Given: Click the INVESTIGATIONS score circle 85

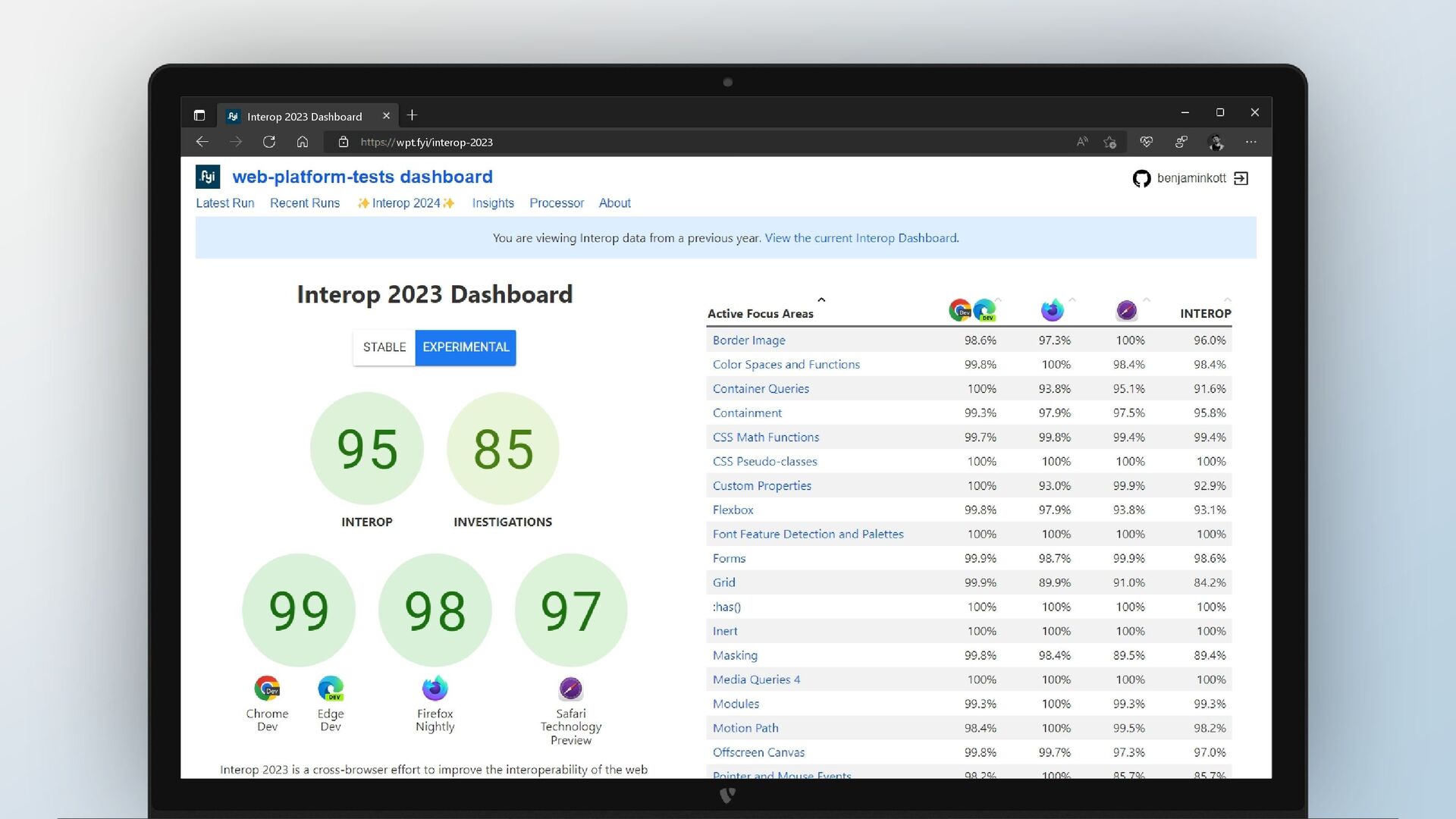Looking at the screenshot, I should [x=503, y=448].
